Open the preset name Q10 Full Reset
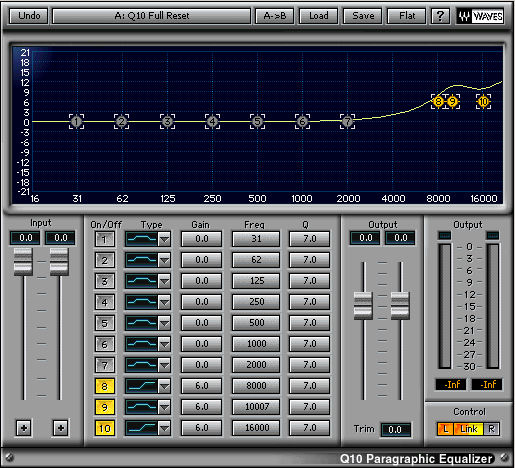The height and width of the screenshot is (468, 515). 152,16
